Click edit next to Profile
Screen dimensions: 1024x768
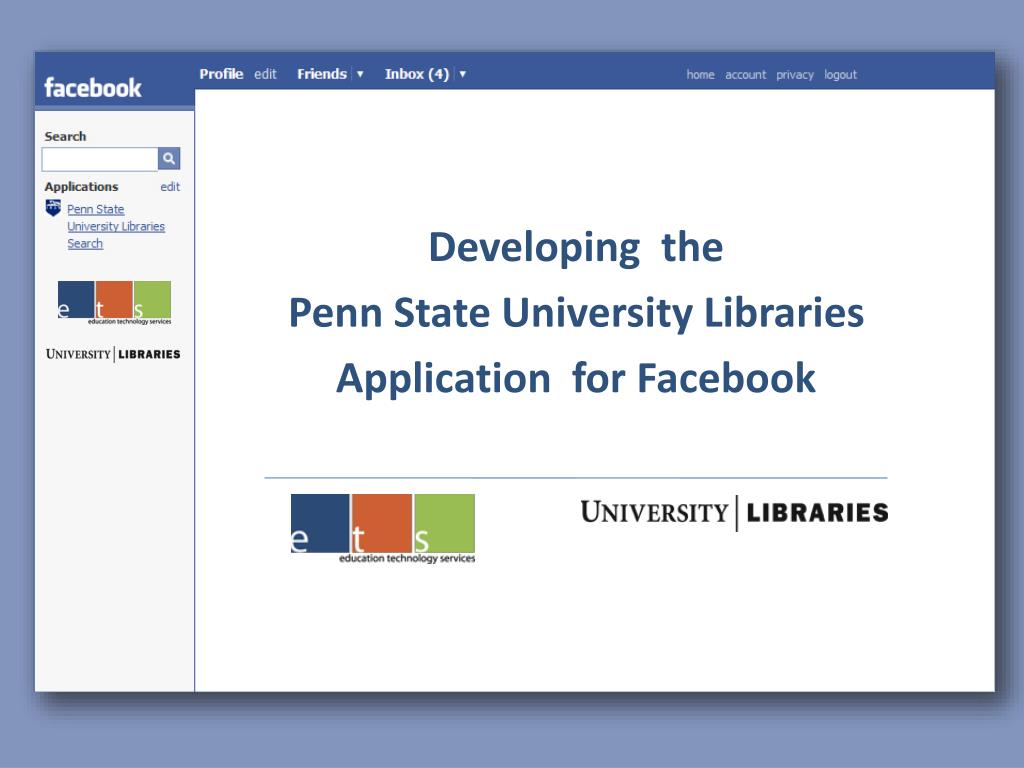pyautogui.click(x=265, y=74)
